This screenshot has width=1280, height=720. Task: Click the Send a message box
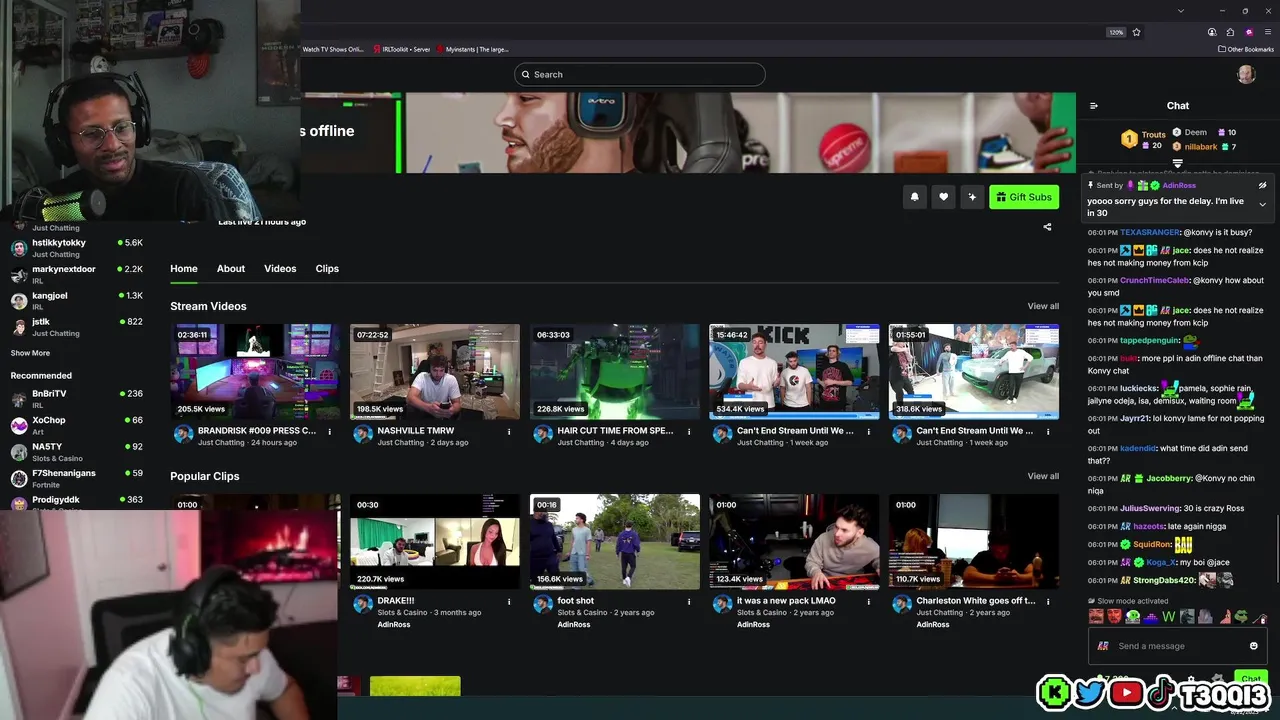[1178, 646]
